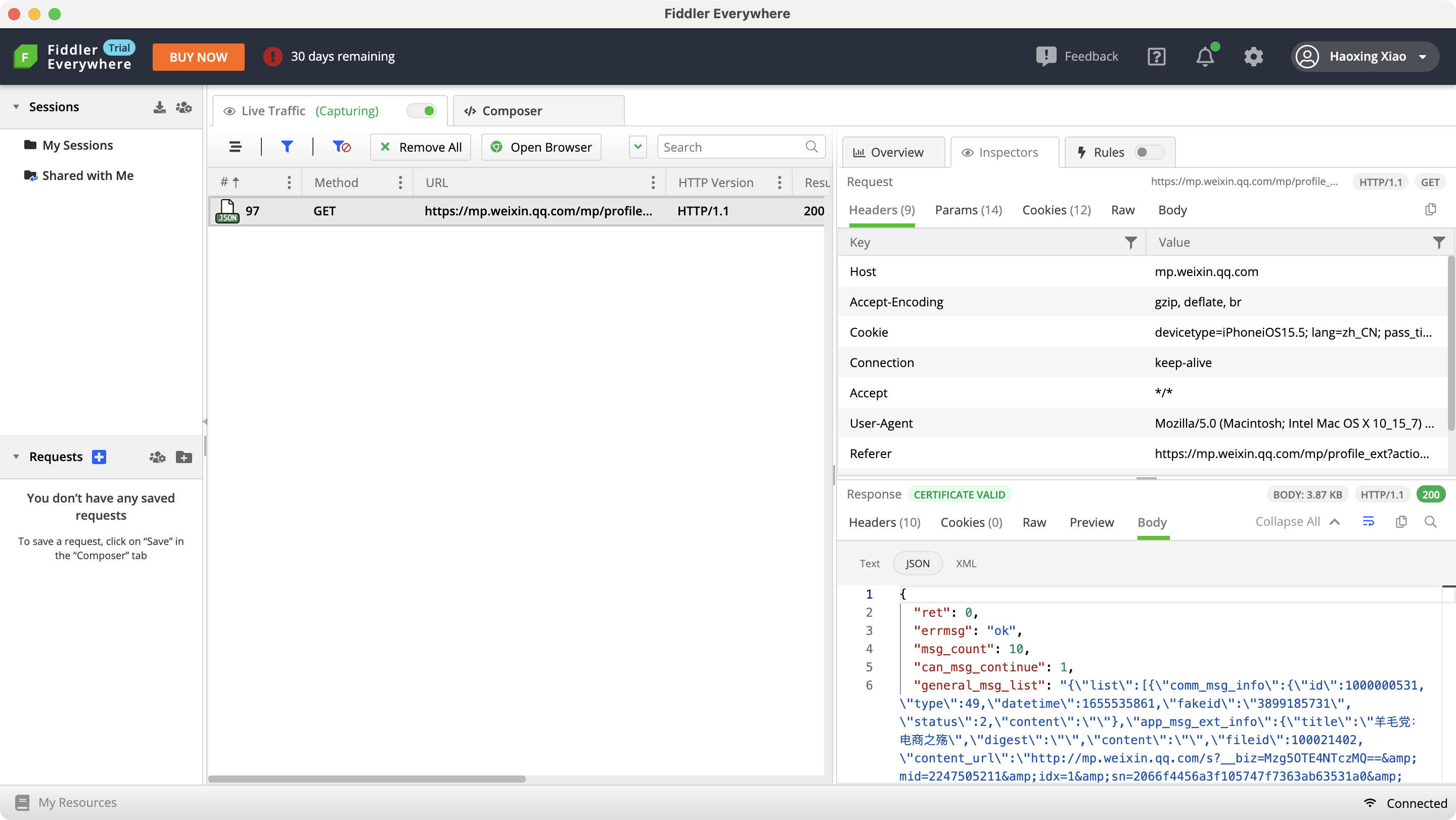Click the word wrap icon in response

pyautogui.click(x=1368, y=522)
